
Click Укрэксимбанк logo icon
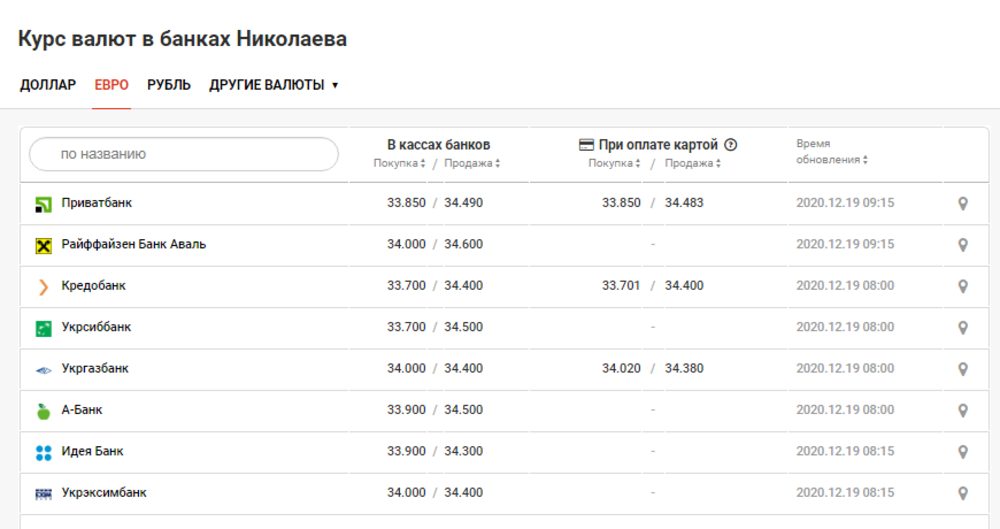click(43, 494)
